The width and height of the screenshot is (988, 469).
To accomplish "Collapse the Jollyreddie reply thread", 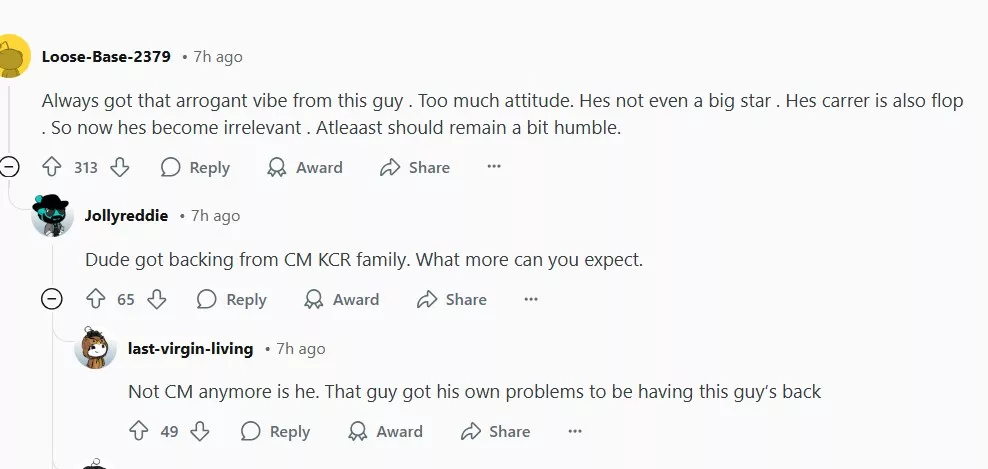I will [52, 299].
